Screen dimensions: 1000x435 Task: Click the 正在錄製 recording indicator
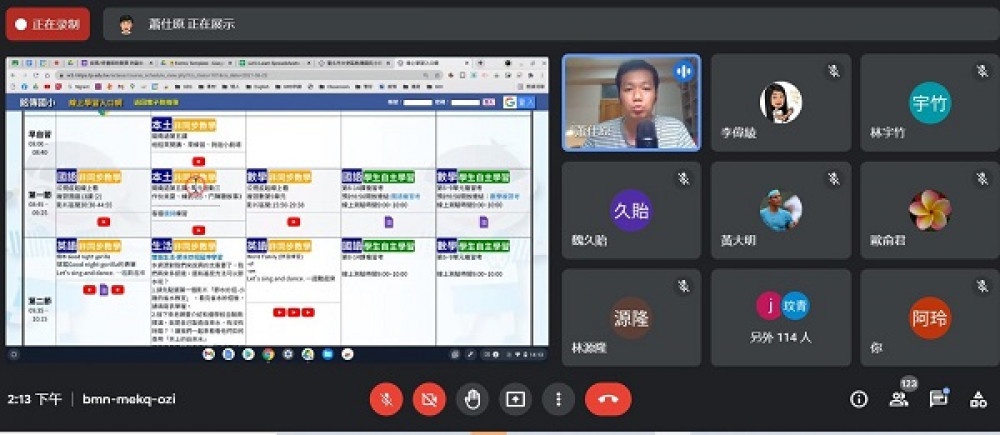tap(47, 24)
